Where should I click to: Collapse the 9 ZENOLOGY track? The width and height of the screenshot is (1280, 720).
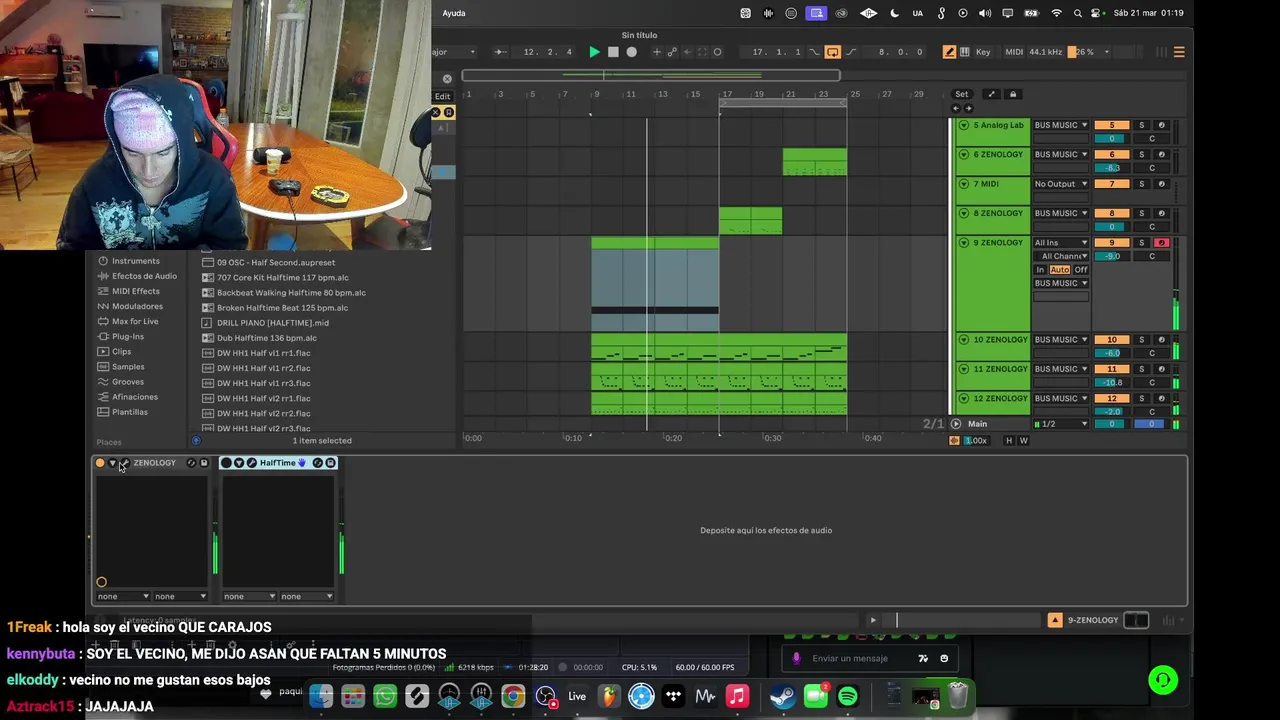tap(964, 242)
